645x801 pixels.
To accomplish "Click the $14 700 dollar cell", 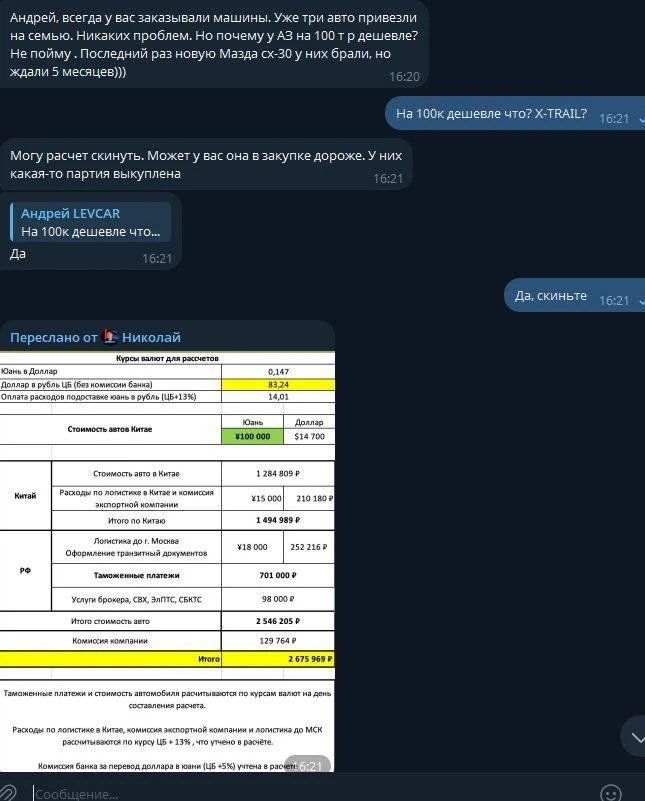I will click(309, 436).
